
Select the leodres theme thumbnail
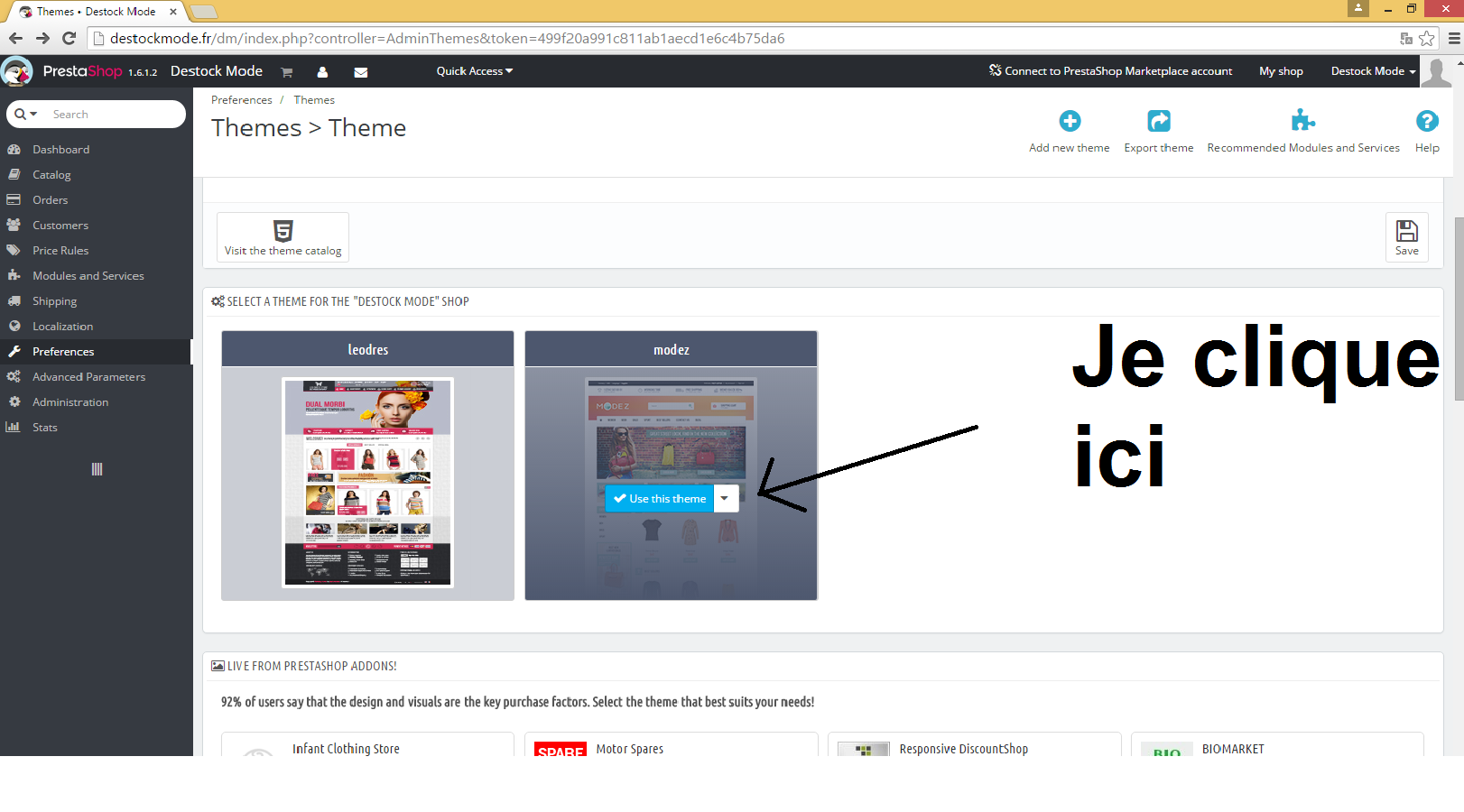click(x=367, y=483)
